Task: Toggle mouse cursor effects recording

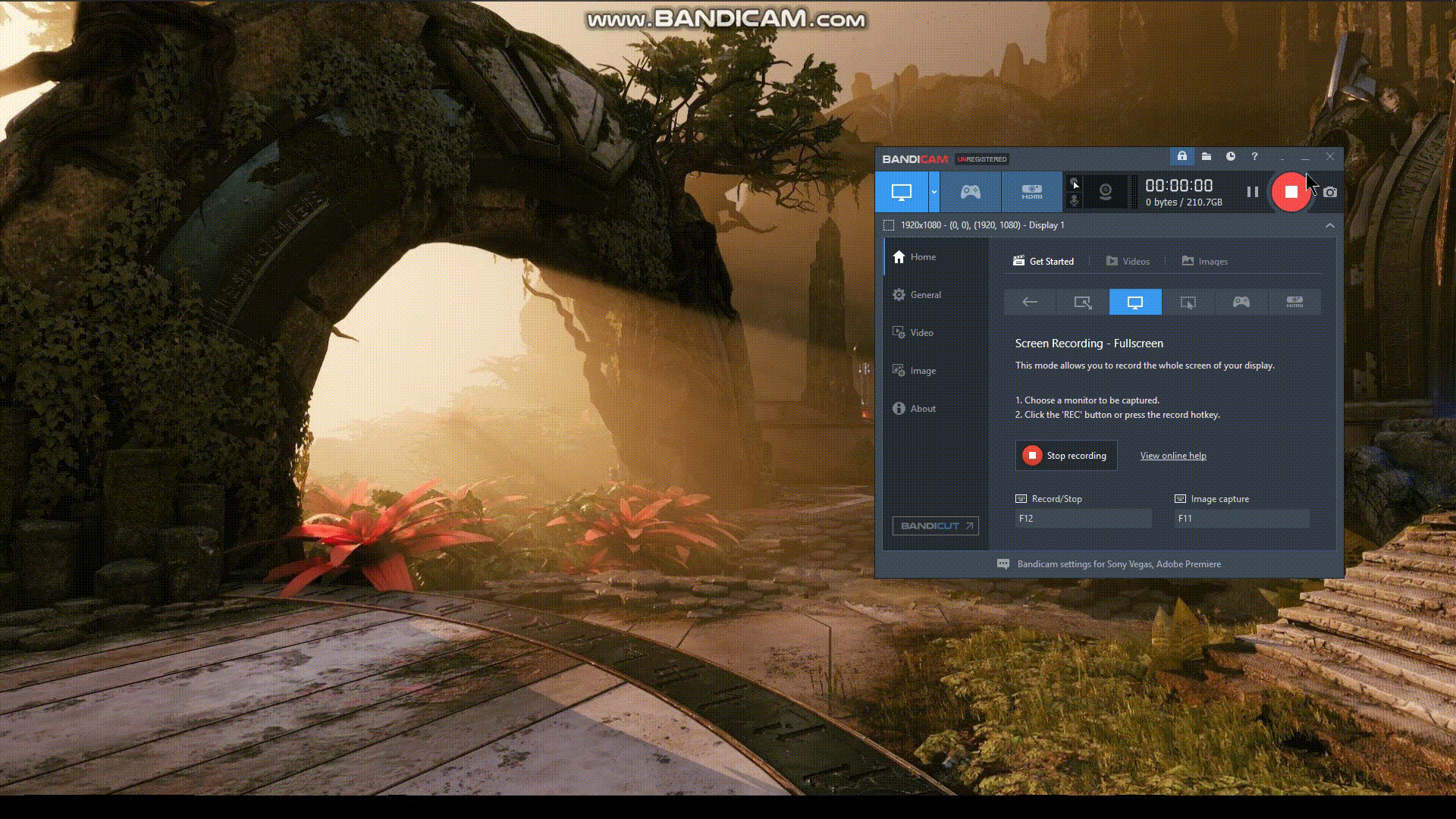Action: 1074,184
